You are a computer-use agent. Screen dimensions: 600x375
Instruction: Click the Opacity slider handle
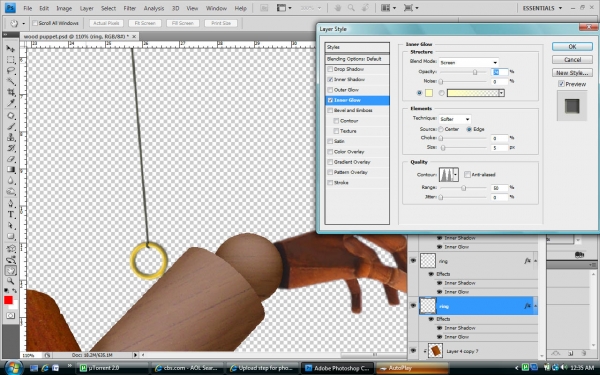click(474, 72)
